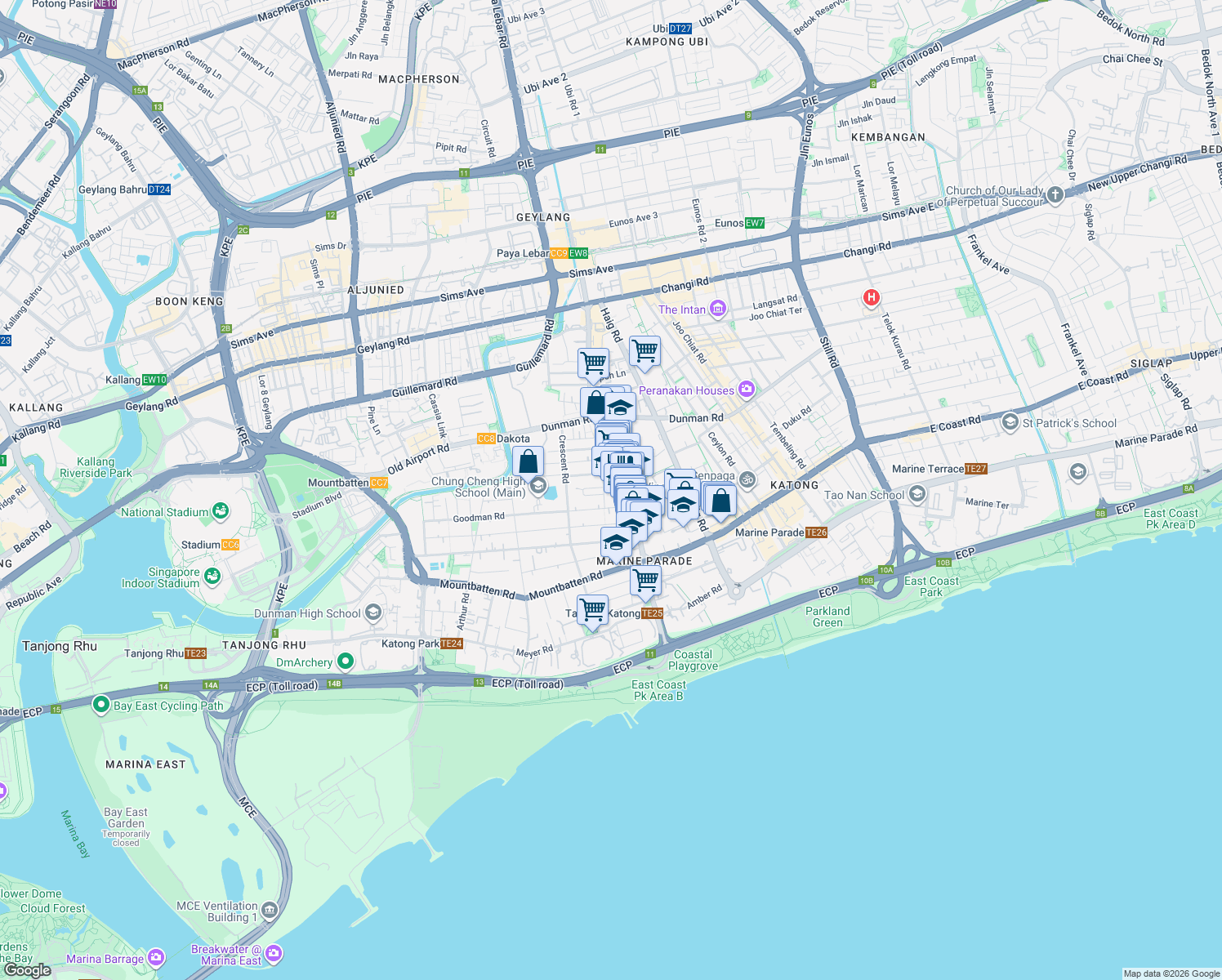Open the Marina Barrage camera icon
1222x980 pixels.
(x=156, y=957)
